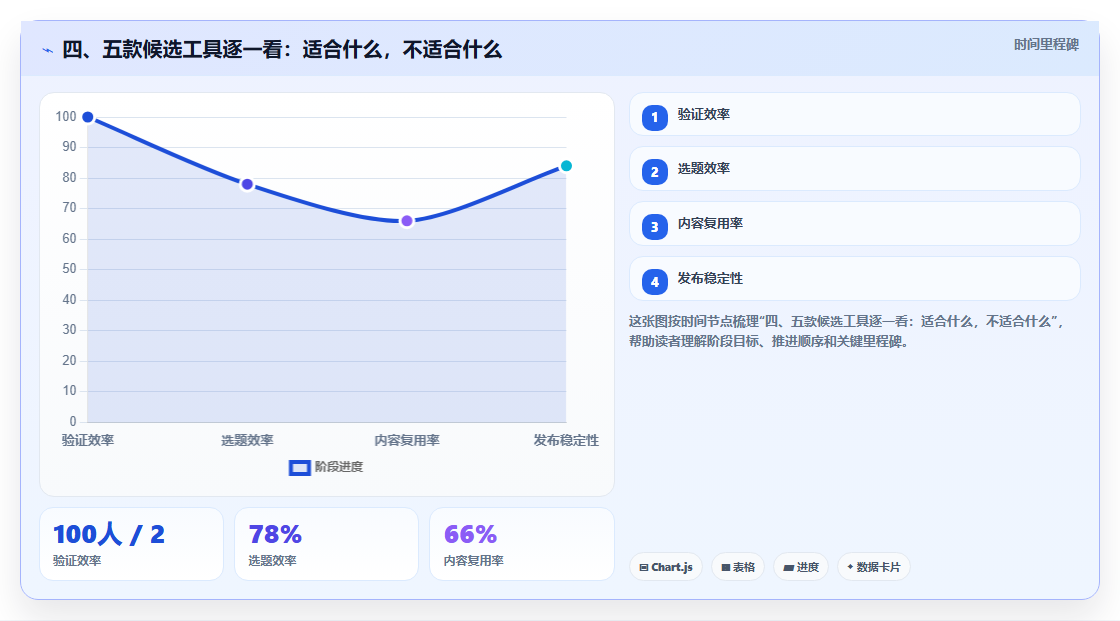Click the lightning icon beside the heading
The width and height of the screenshot is (1120, 621).
[48, 50]
